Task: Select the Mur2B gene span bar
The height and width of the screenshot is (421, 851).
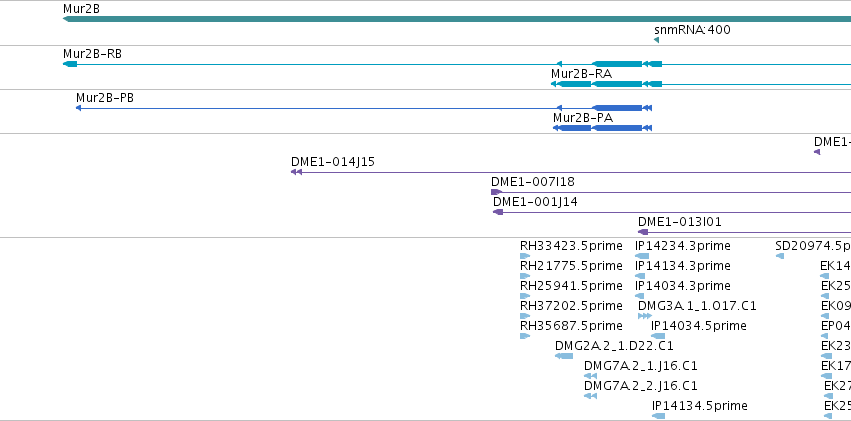Action: click(x=457, y=19)
